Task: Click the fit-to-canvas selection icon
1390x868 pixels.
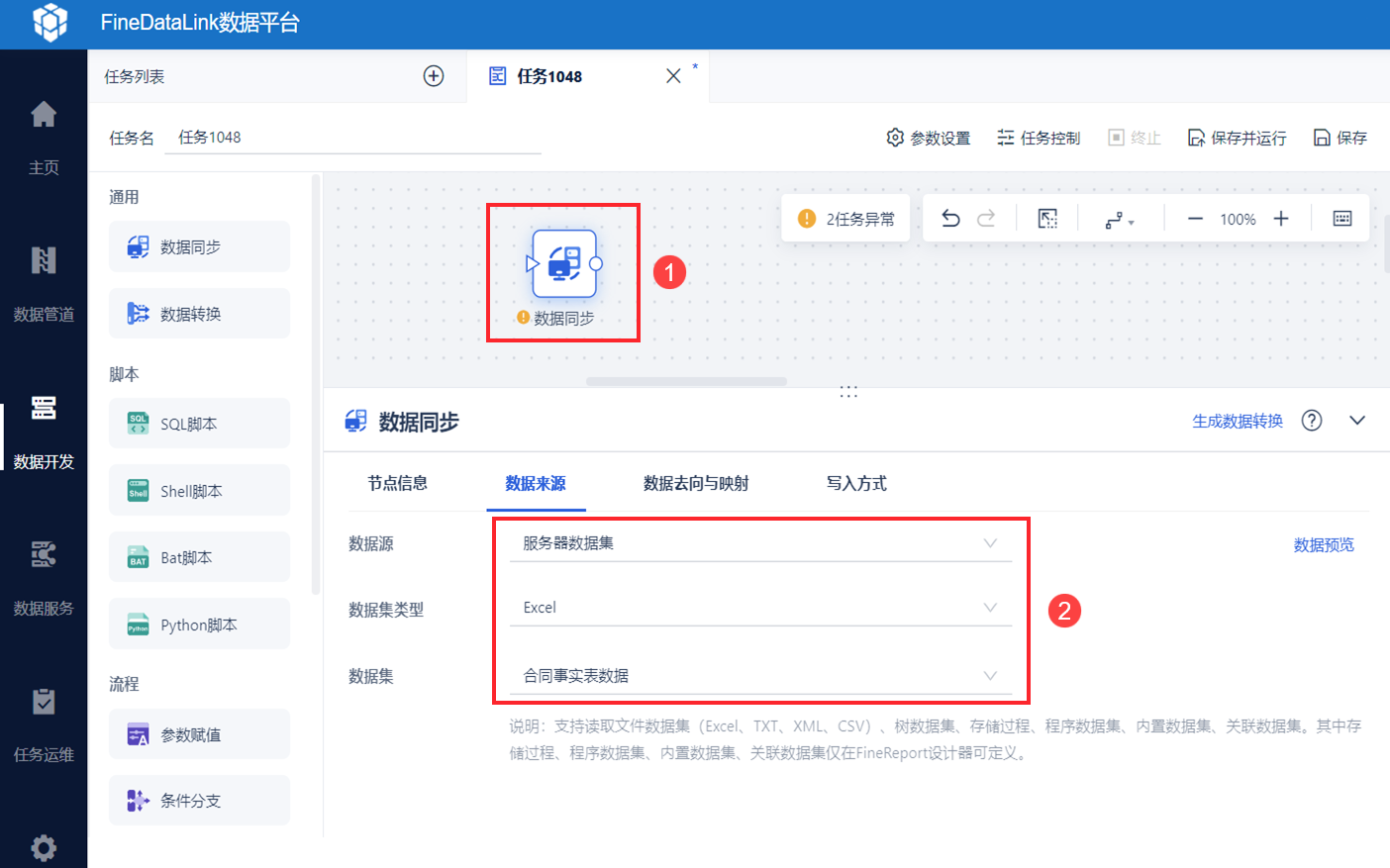Action: (x=1047, y=219)
